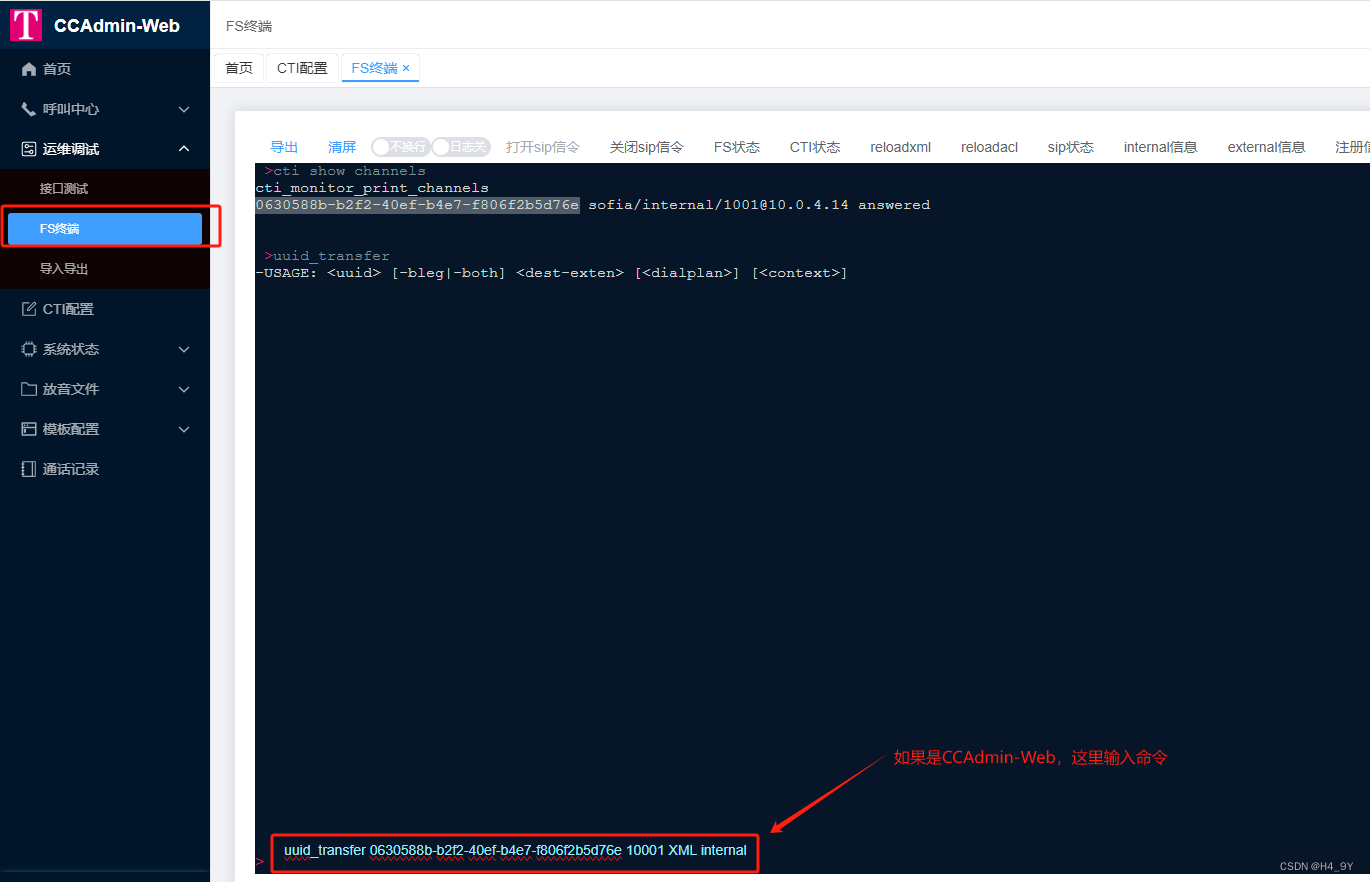Click 清屏 to clear the terminal
The image size is (1370, 882).
342,147
